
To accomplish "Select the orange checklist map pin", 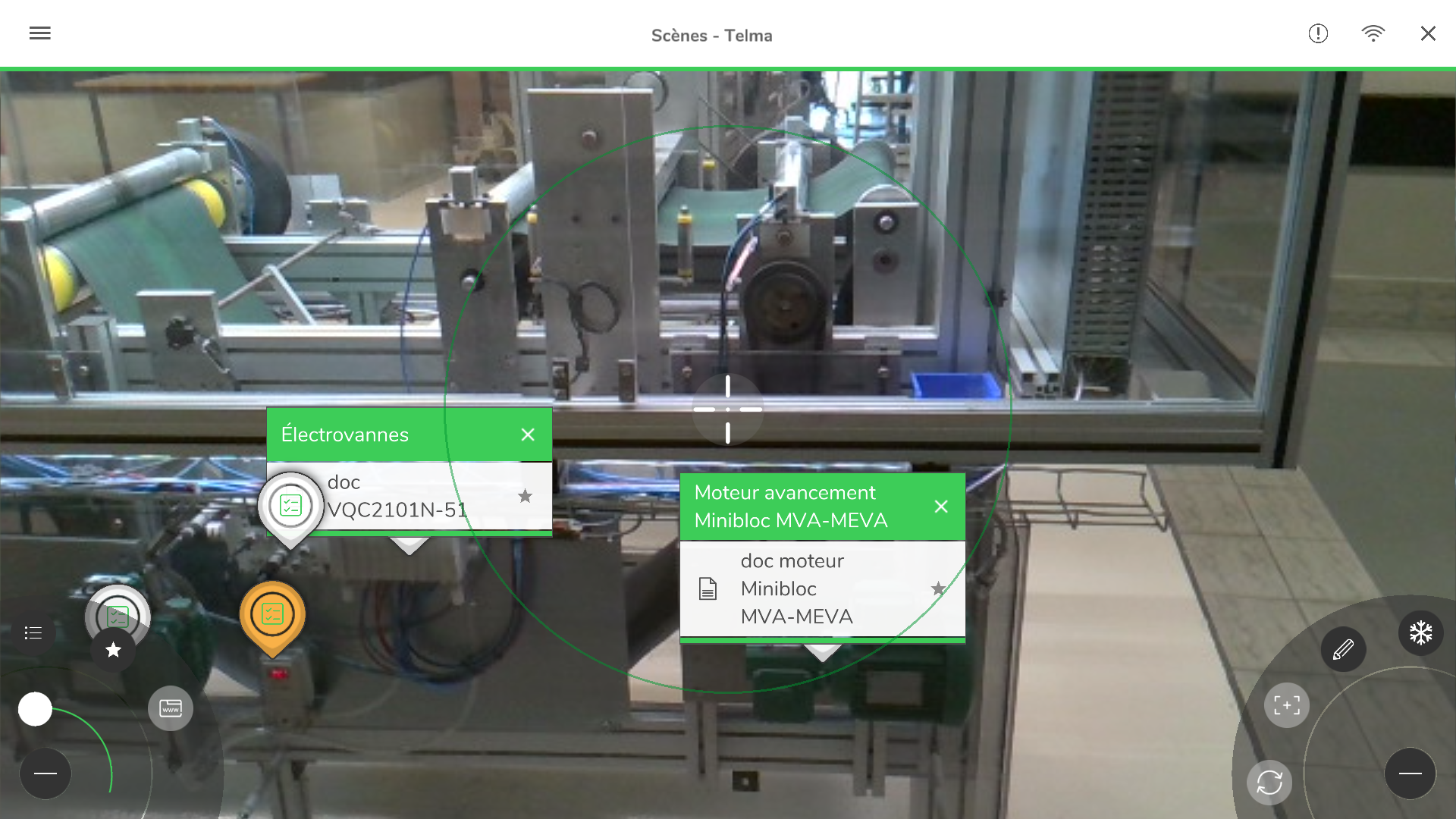I will [x=272, y=614].
